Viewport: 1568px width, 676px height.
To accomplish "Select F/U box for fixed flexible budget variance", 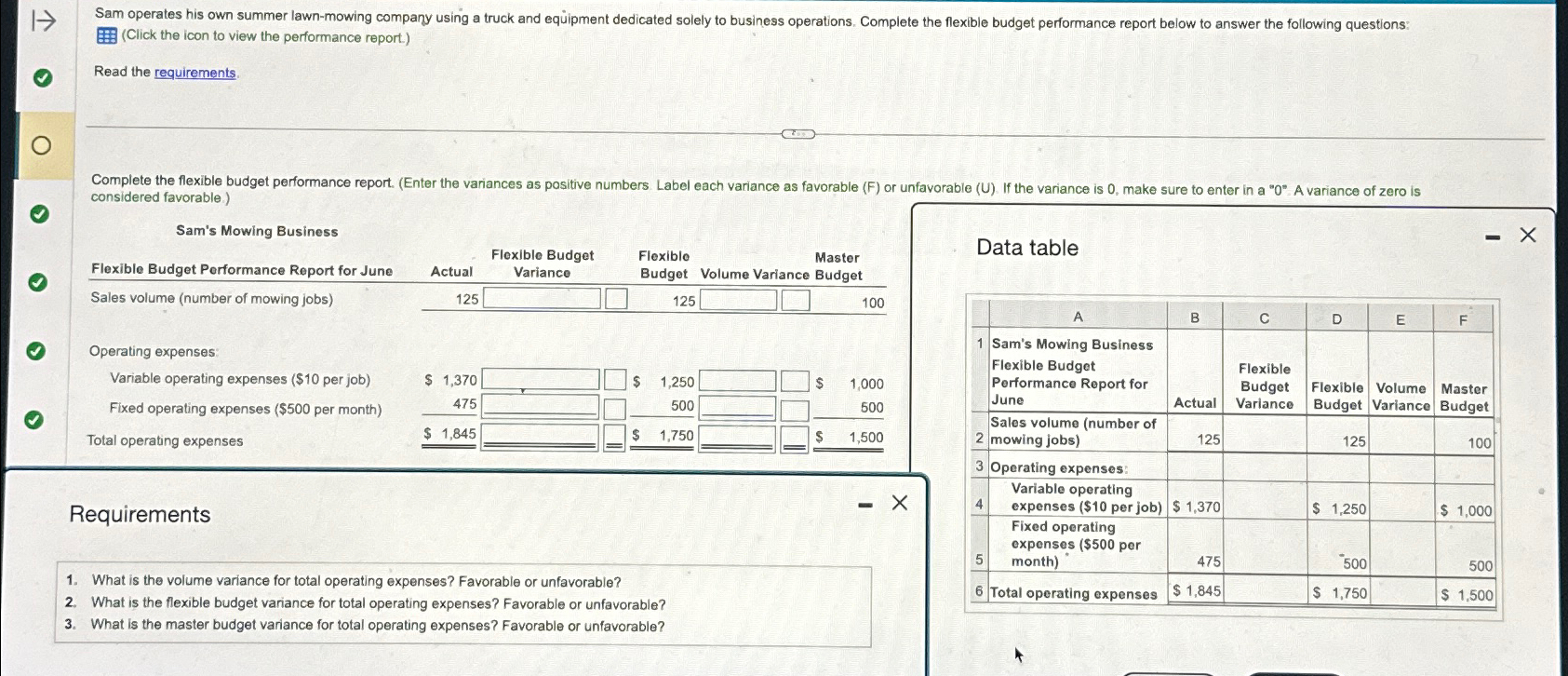I will (x=615, y=409).
